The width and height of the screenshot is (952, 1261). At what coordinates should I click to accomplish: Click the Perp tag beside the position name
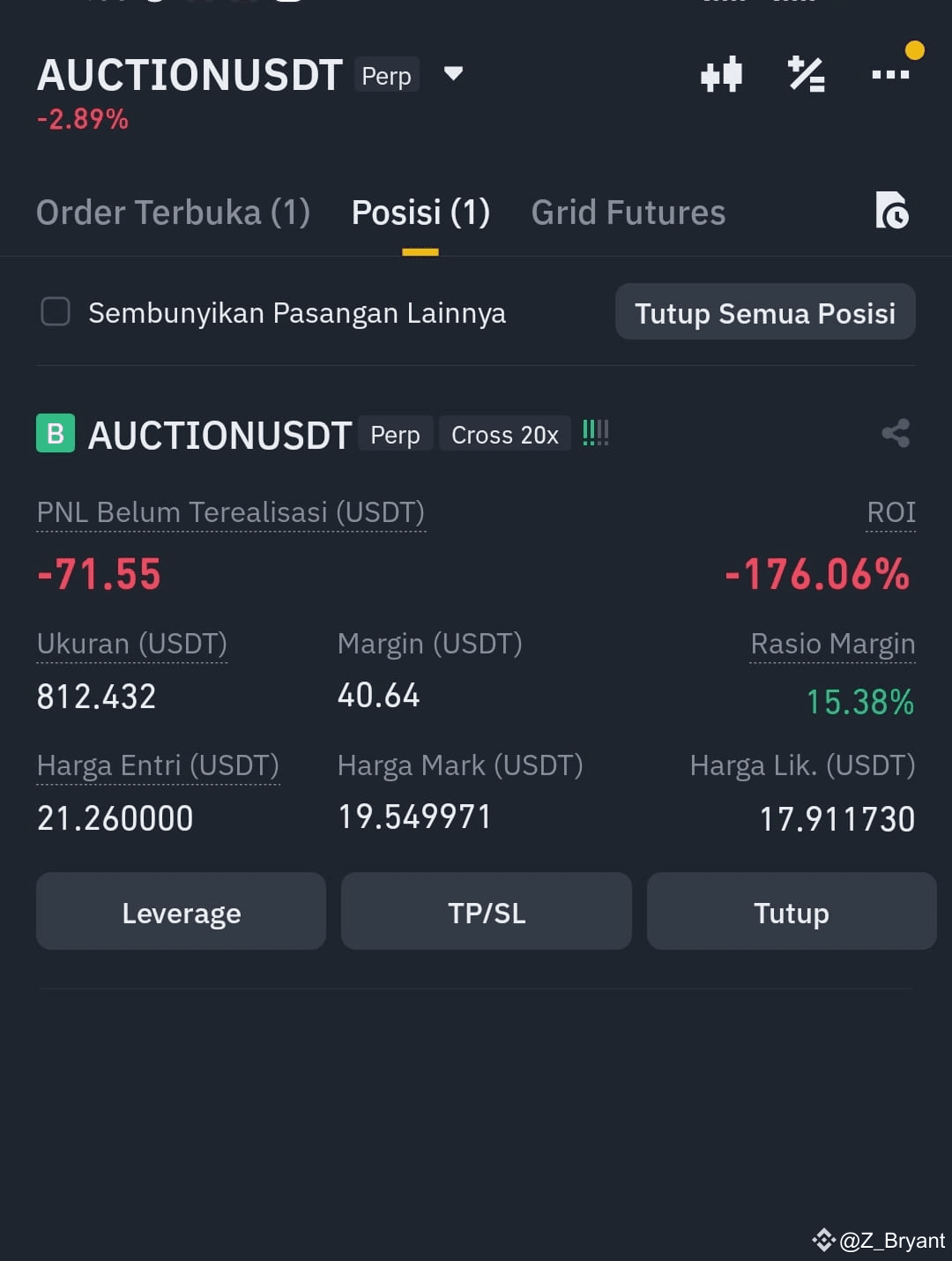pyautogui.click(x=395, y=434)
